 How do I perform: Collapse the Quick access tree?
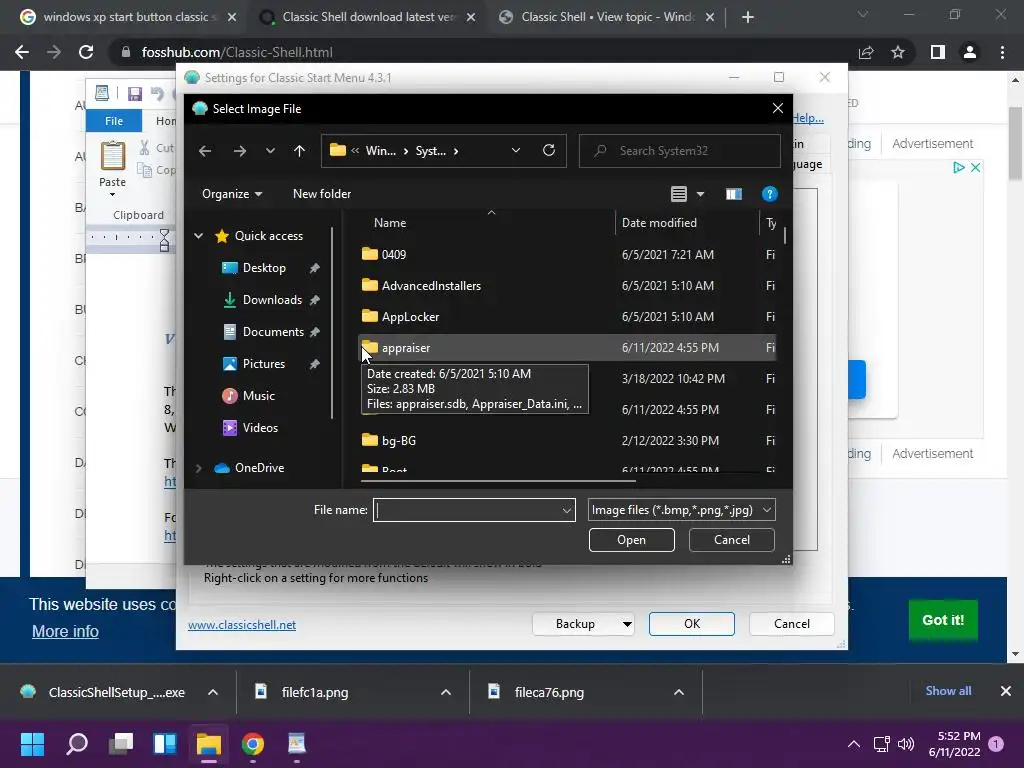point(199,236)
